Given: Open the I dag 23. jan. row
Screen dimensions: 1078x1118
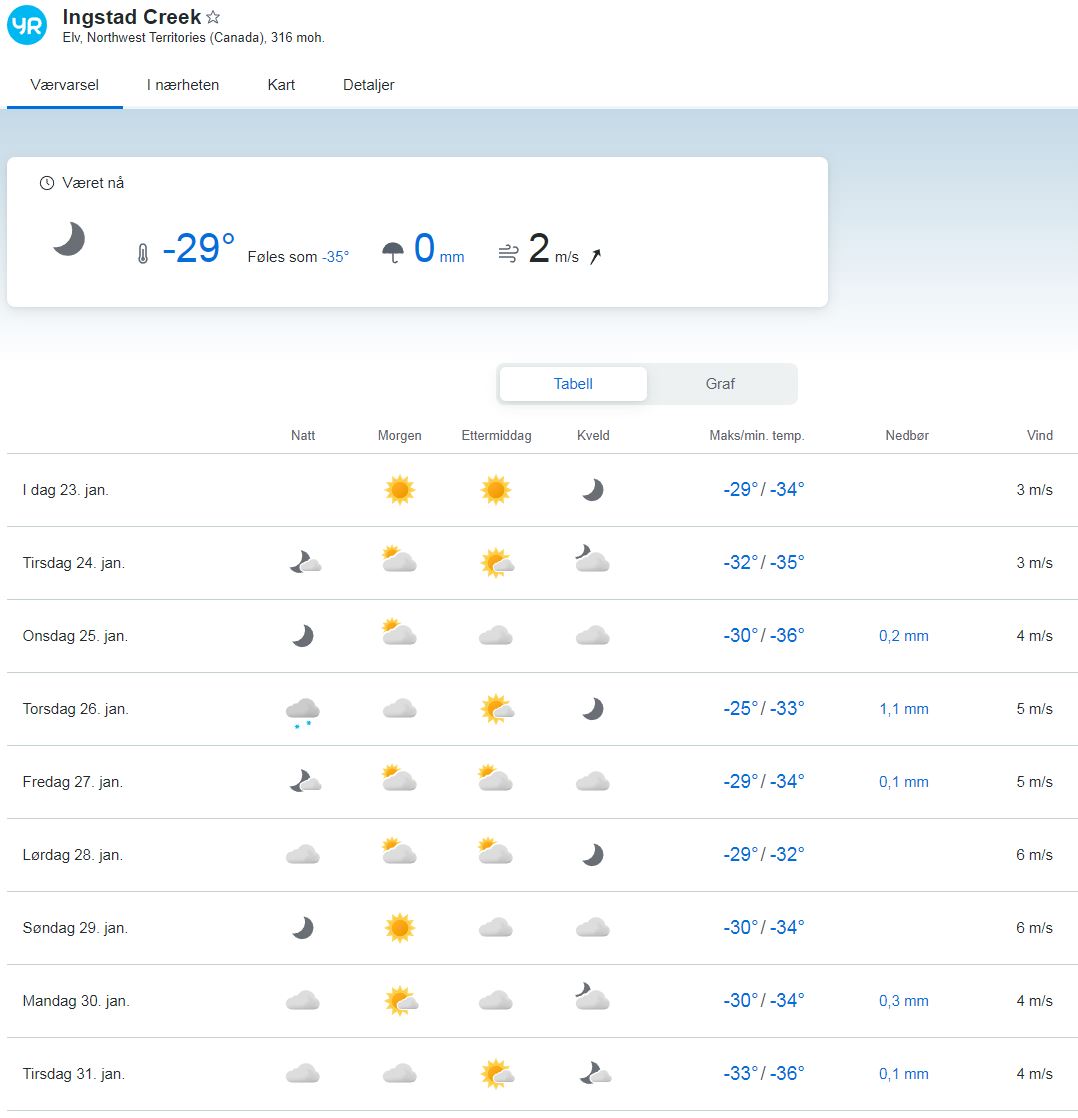Looking at the screenshot, I should click(66, 490).
